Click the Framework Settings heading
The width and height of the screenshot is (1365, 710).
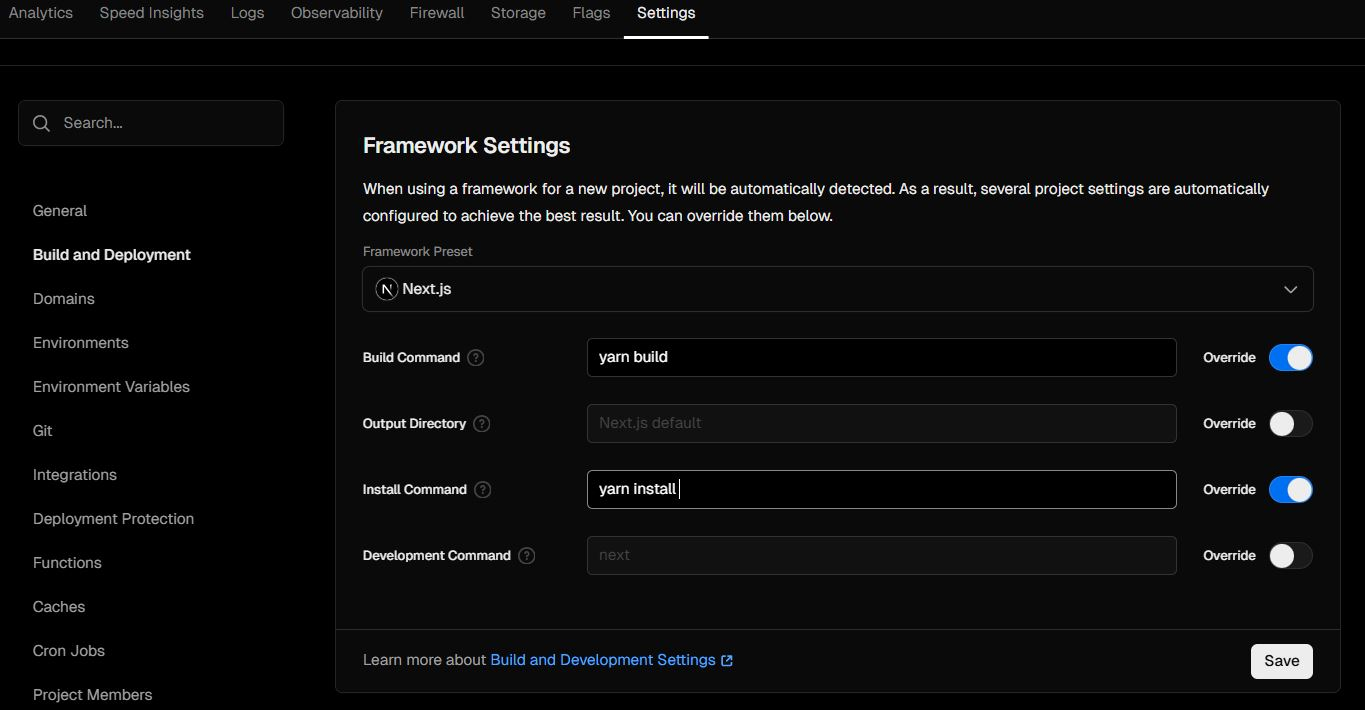pos(467,146)
